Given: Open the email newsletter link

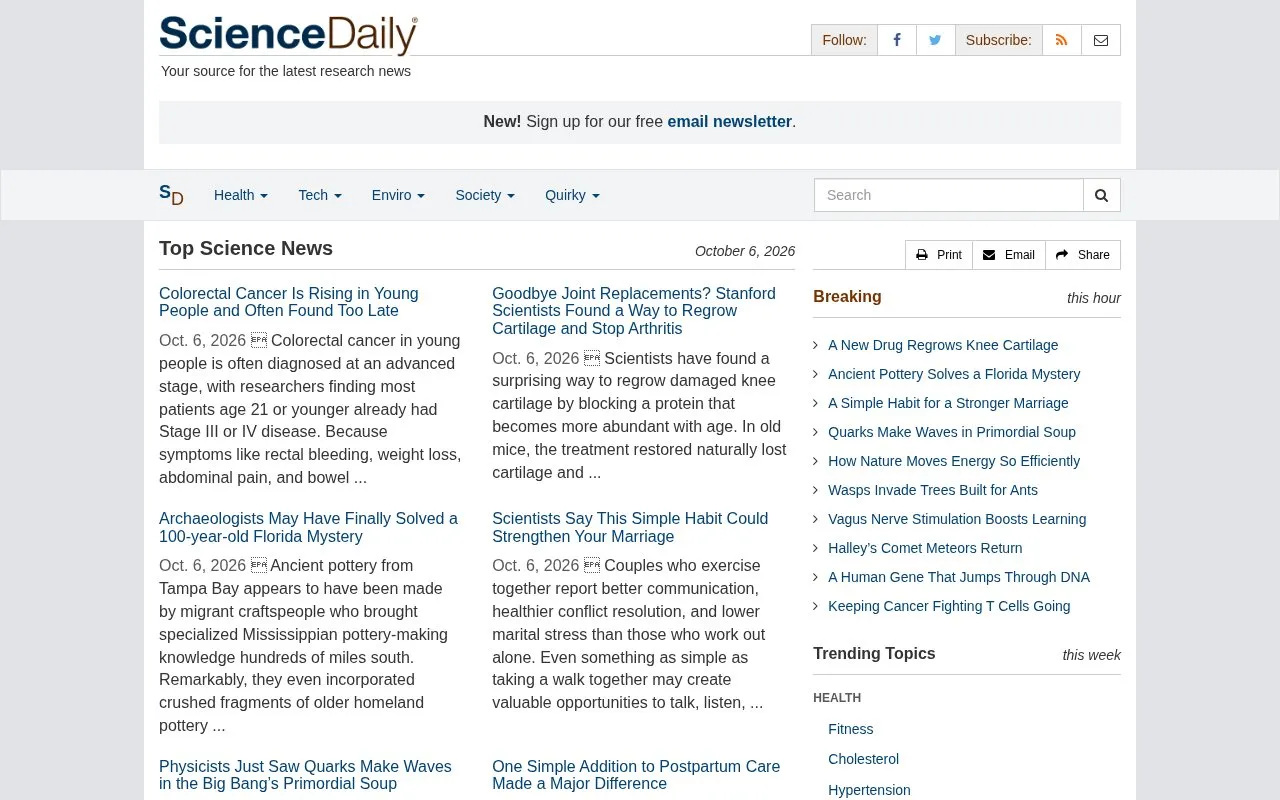Looking at the screenshot, I should coord(730,122).
